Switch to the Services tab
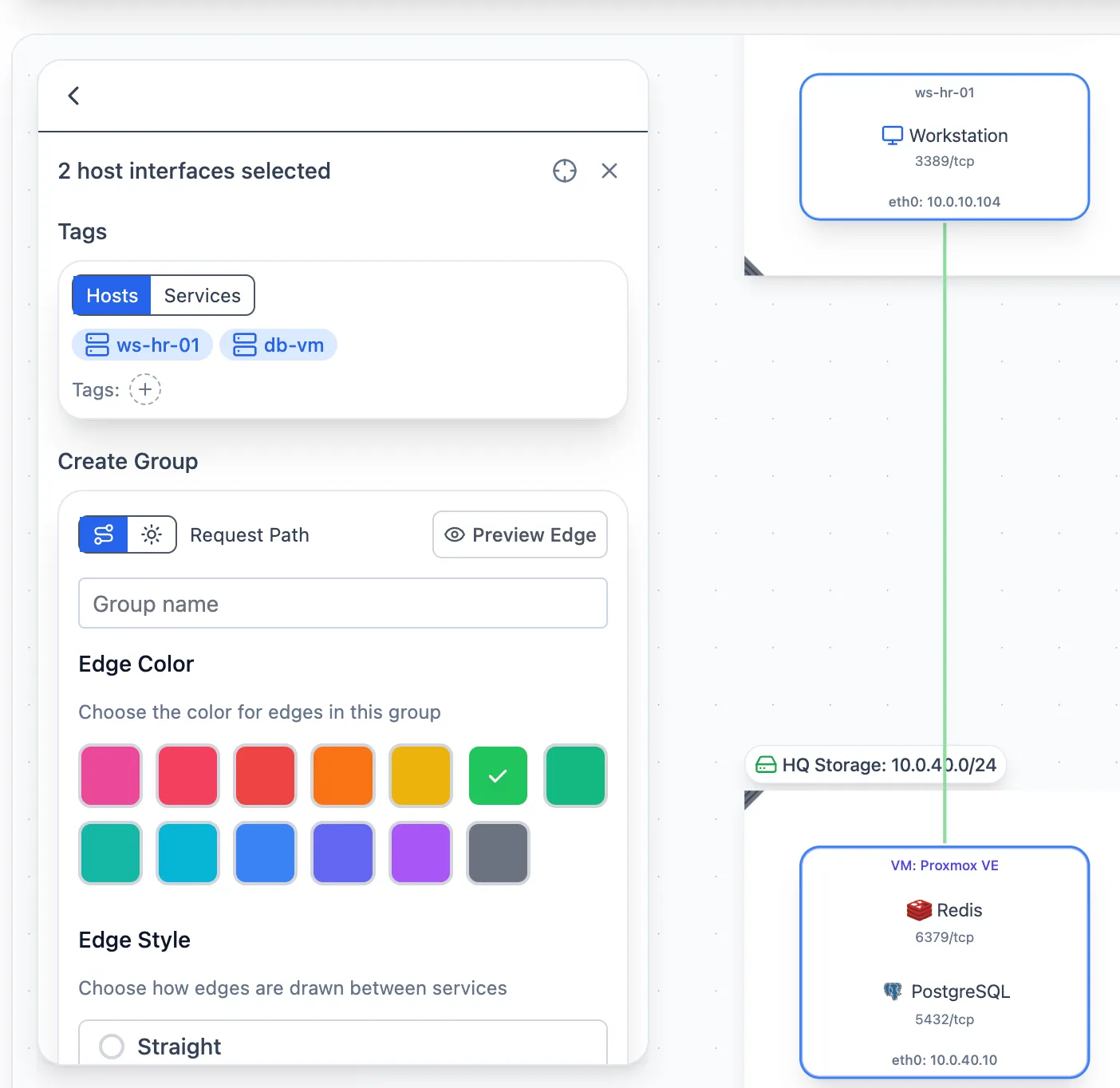The height and width of the screenshot is (1088, 1120). 203,296
